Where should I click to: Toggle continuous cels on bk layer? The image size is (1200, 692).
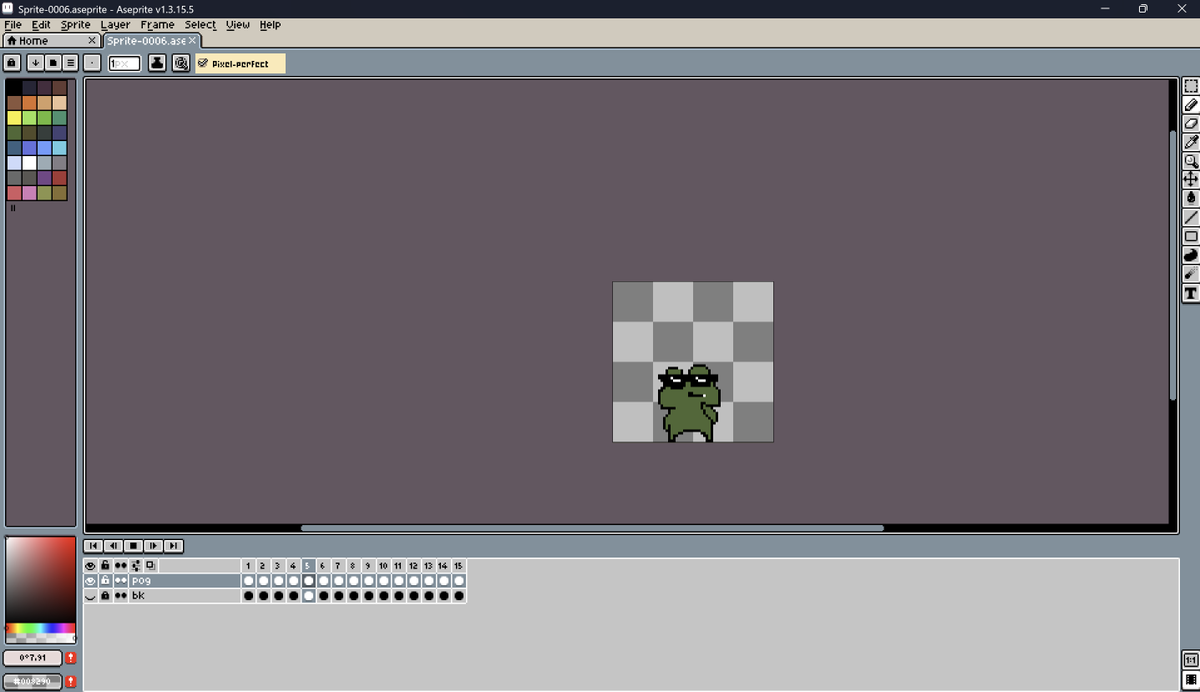click(121, 595)
